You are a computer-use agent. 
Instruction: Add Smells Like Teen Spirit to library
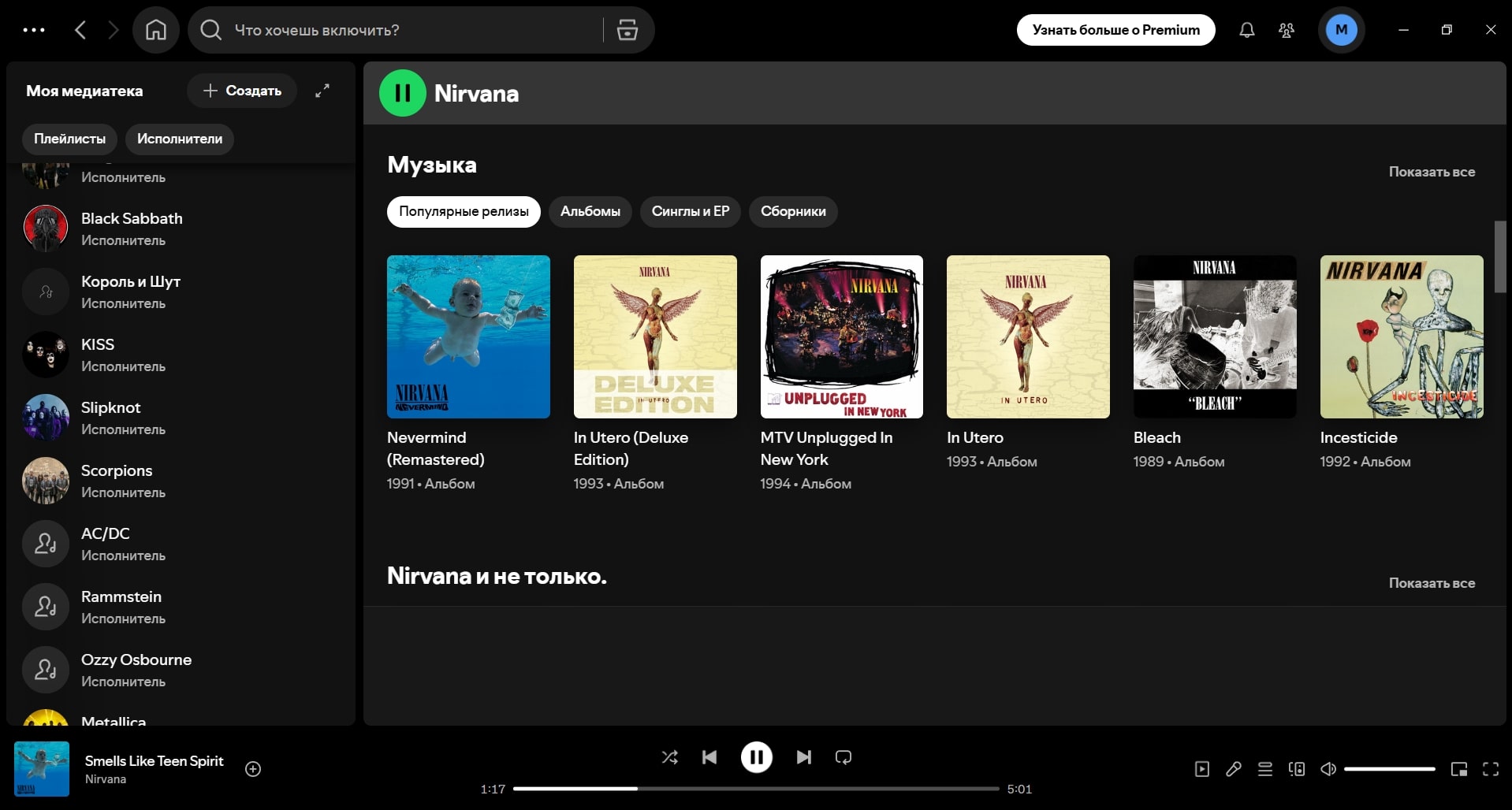click(x=253, y=769)
